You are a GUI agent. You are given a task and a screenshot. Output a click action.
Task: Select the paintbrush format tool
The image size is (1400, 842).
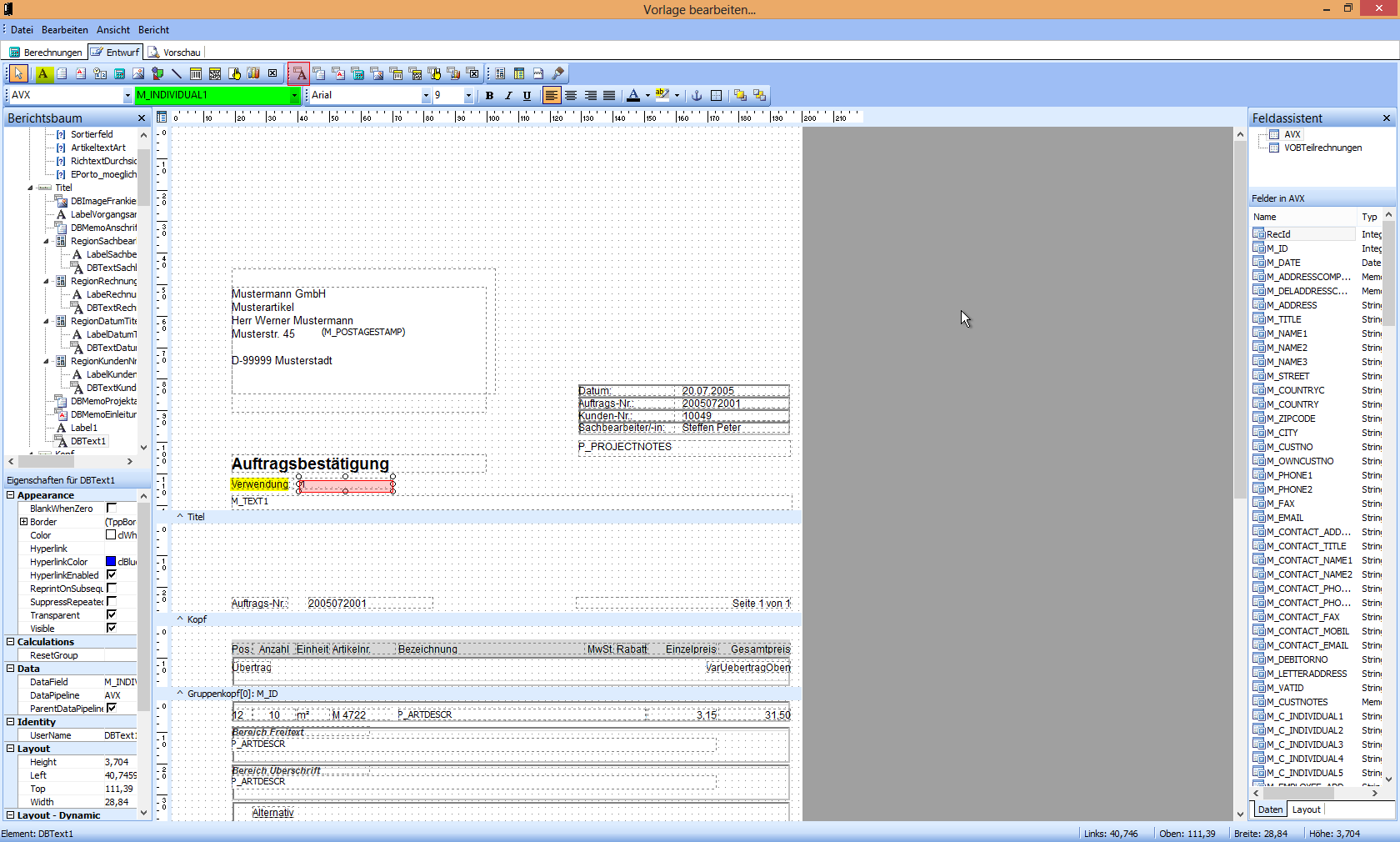point(558,73)
